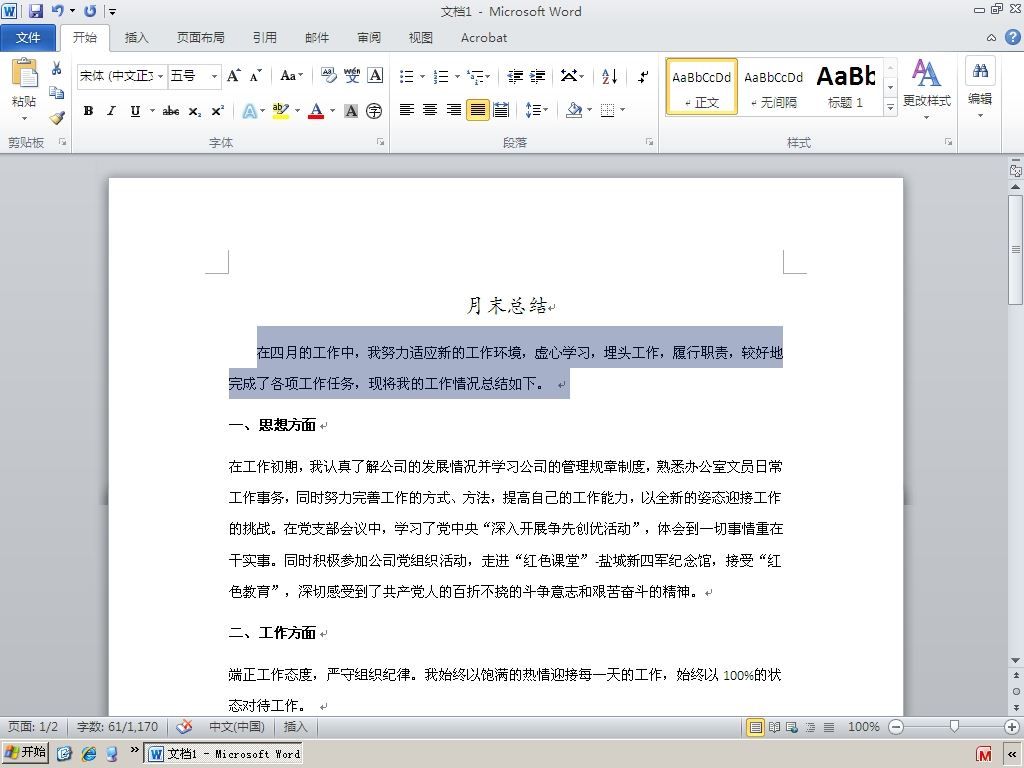
Task: Open the font name dropdown 宋体
Action: tap(121, 76)
